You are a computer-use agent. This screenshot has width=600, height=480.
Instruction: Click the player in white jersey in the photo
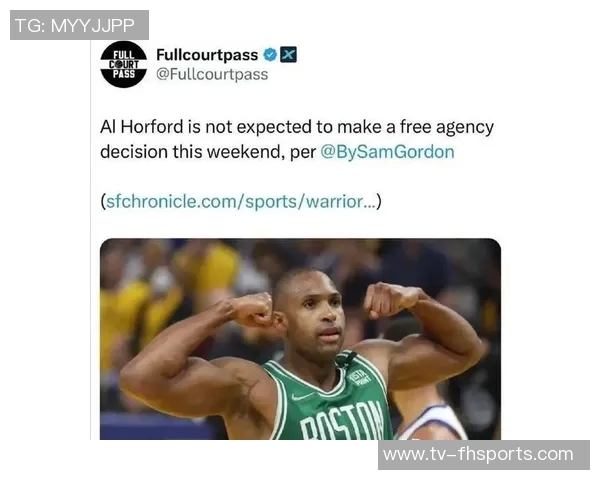430,417
